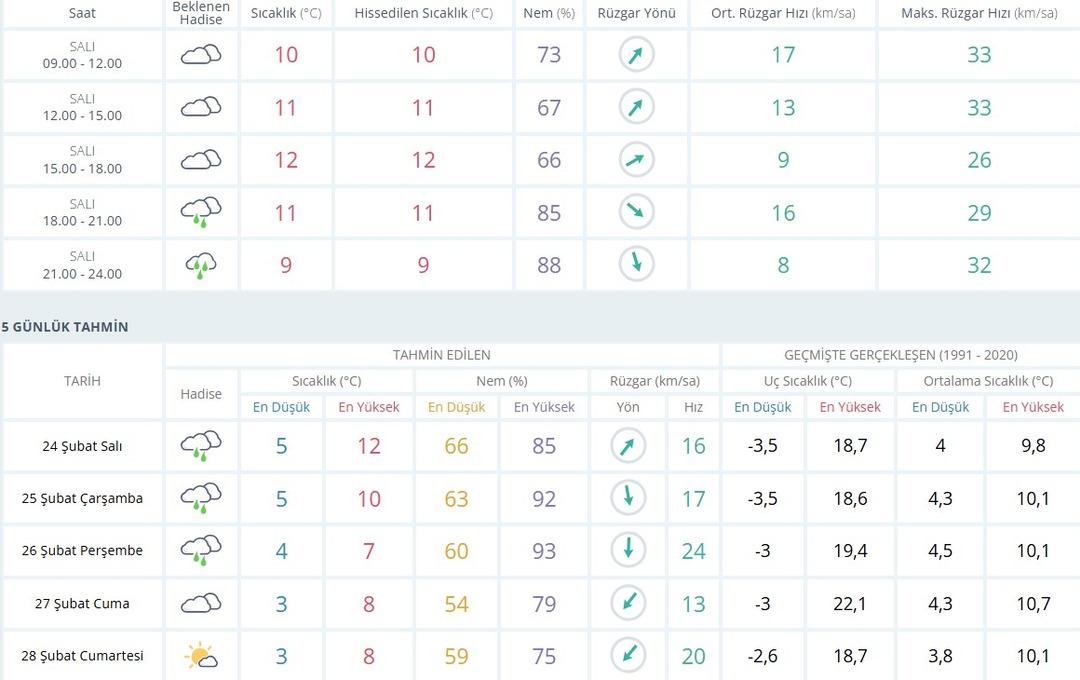Click the rain icon for 21.00 - 24.00
Screen dimensions: 1080x680
tap(201, 265)
